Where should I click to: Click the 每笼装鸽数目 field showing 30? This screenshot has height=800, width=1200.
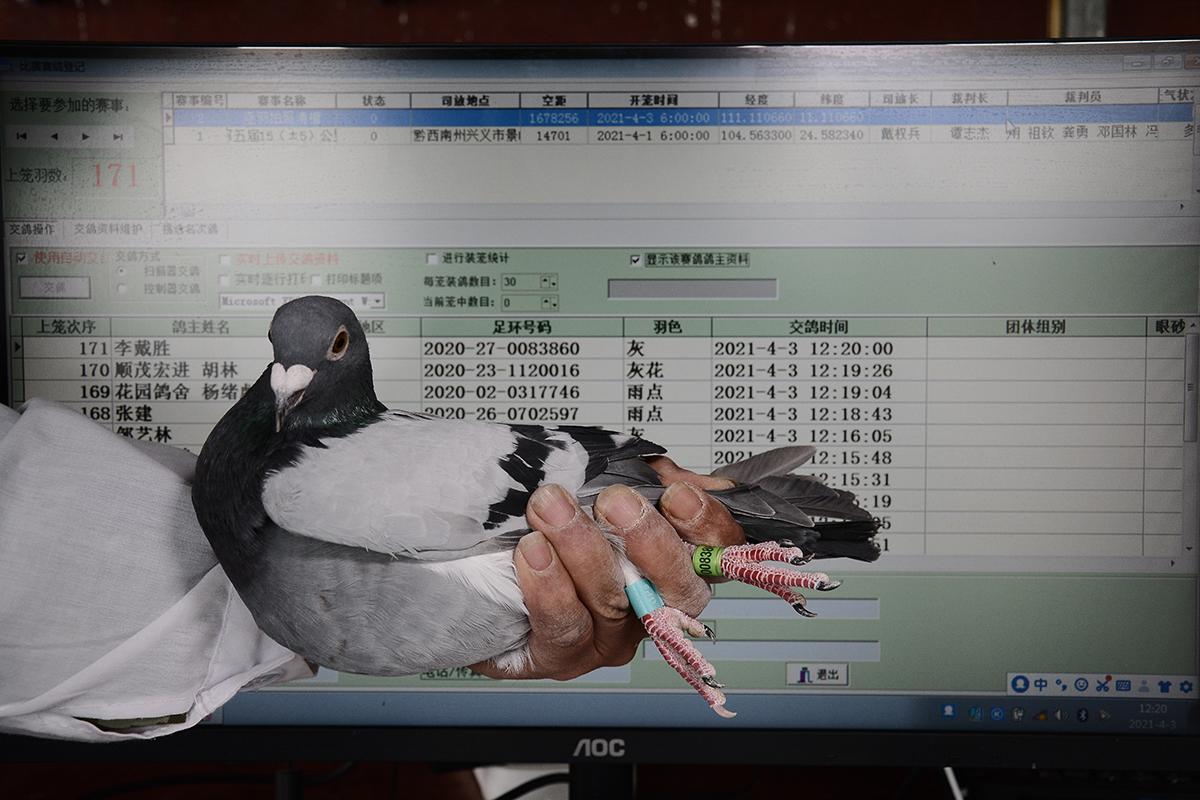click(522, 282)
